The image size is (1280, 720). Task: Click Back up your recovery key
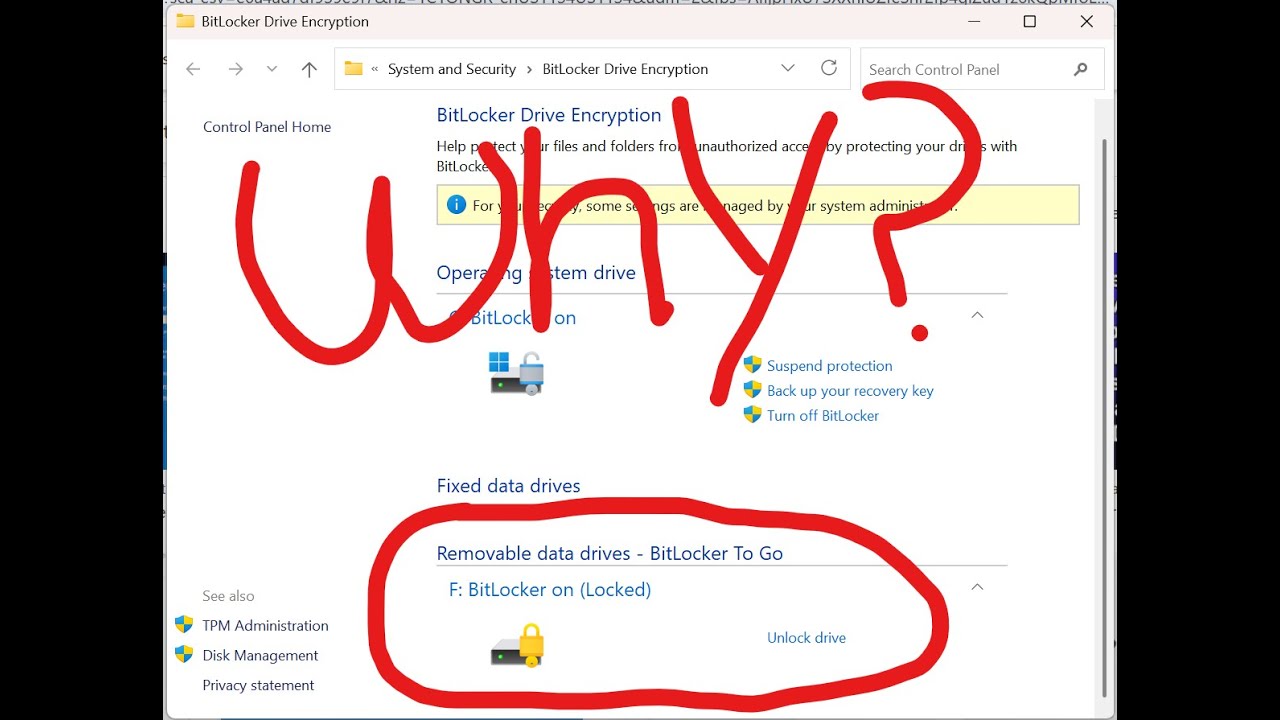click(850, 391)
